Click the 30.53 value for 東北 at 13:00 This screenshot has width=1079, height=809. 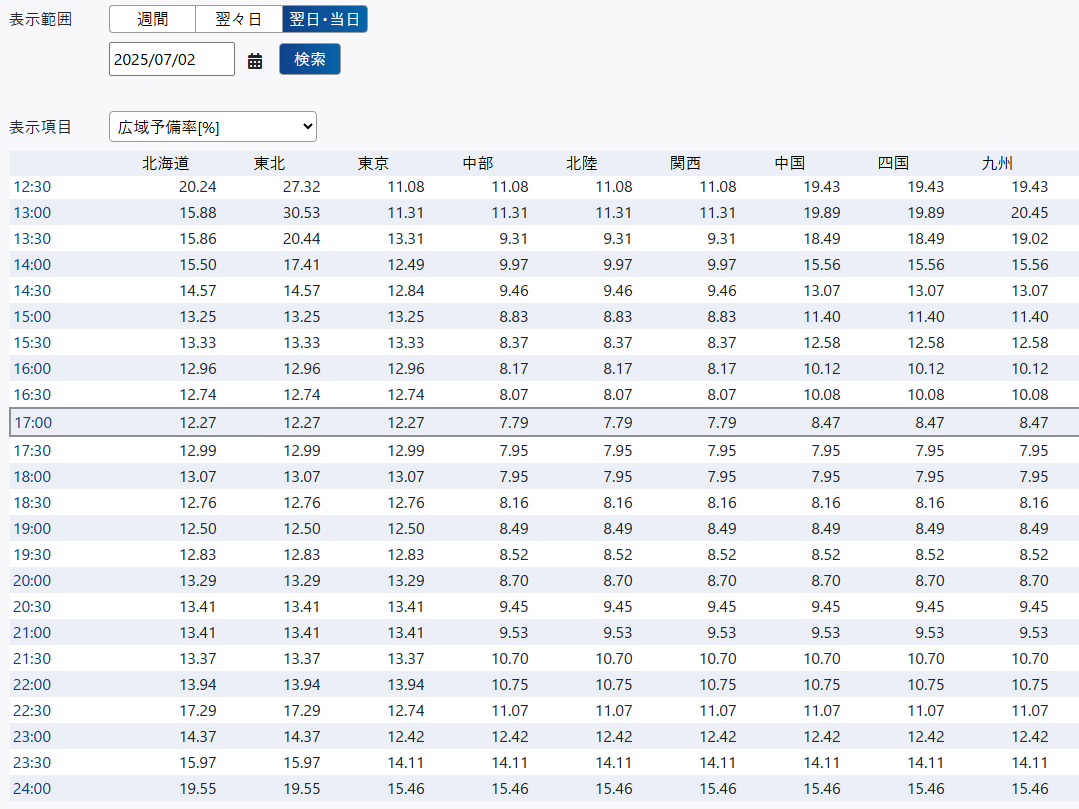click(x=301, y=213)
